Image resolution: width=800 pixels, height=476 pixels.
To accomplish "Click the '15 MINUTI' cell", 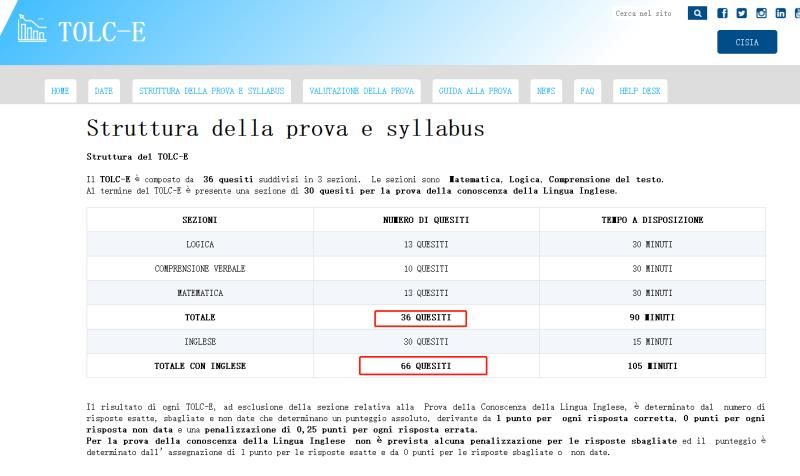I will coord(652,341).
